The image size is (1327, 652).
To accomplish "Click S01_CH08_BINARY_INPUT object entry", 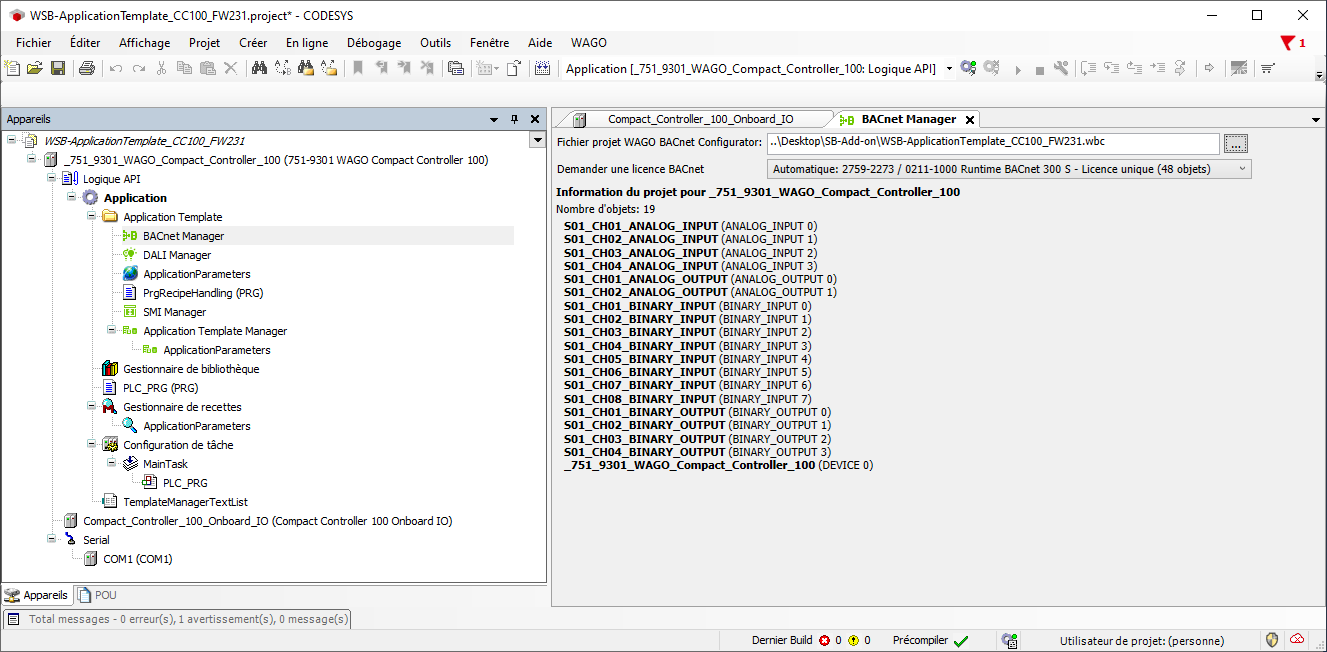I will click(687, 398).
